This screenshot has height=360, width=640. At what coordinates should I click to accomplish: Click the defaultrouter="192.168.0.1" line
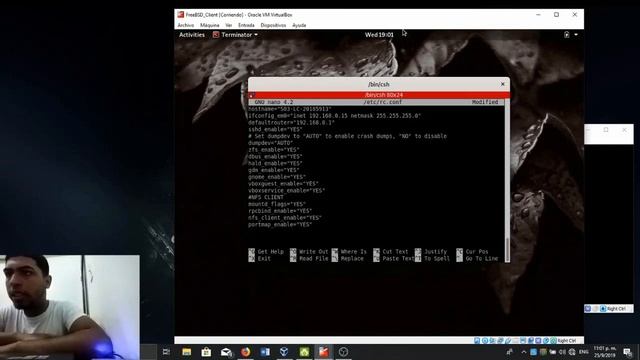(291, 122)
